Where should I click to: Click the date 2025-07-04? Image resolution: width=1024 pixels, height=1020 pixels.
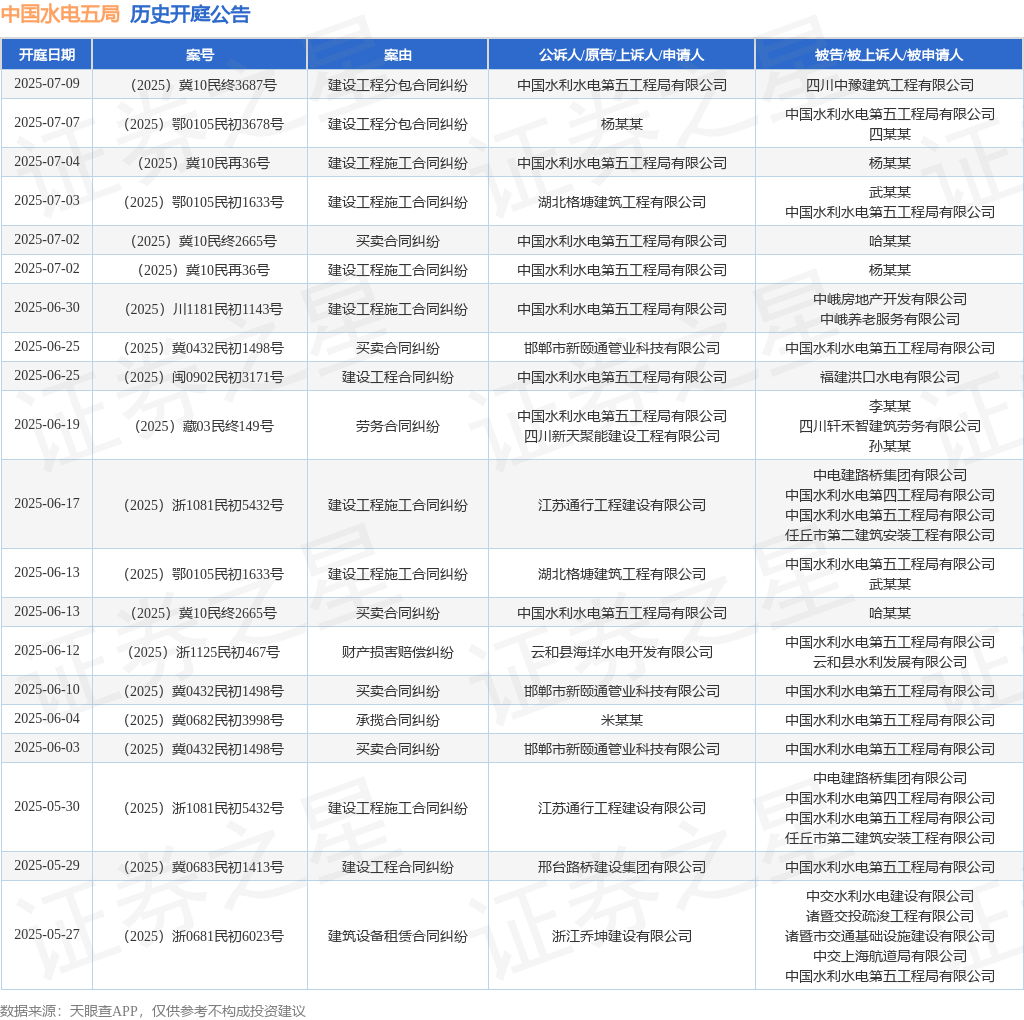coord(47,161)
